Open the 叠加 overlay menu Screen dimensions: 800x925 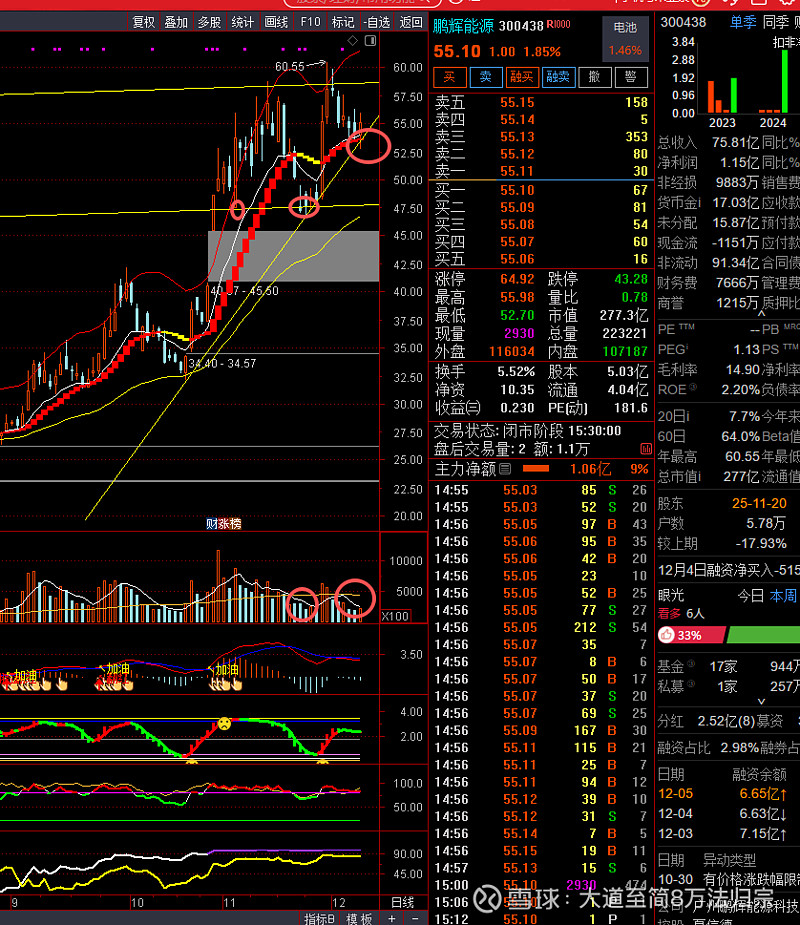pyautogui.click(x=176, y=22)
